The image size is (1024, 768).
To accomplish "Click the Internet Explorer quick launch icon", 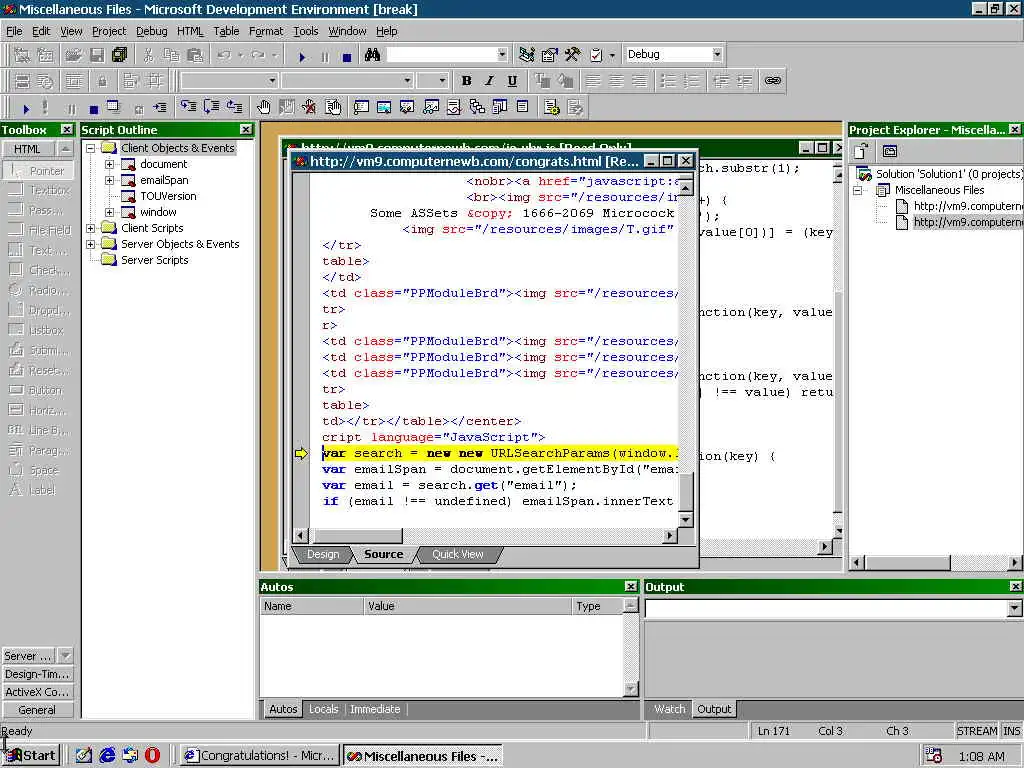I will (x=107, y=755).
